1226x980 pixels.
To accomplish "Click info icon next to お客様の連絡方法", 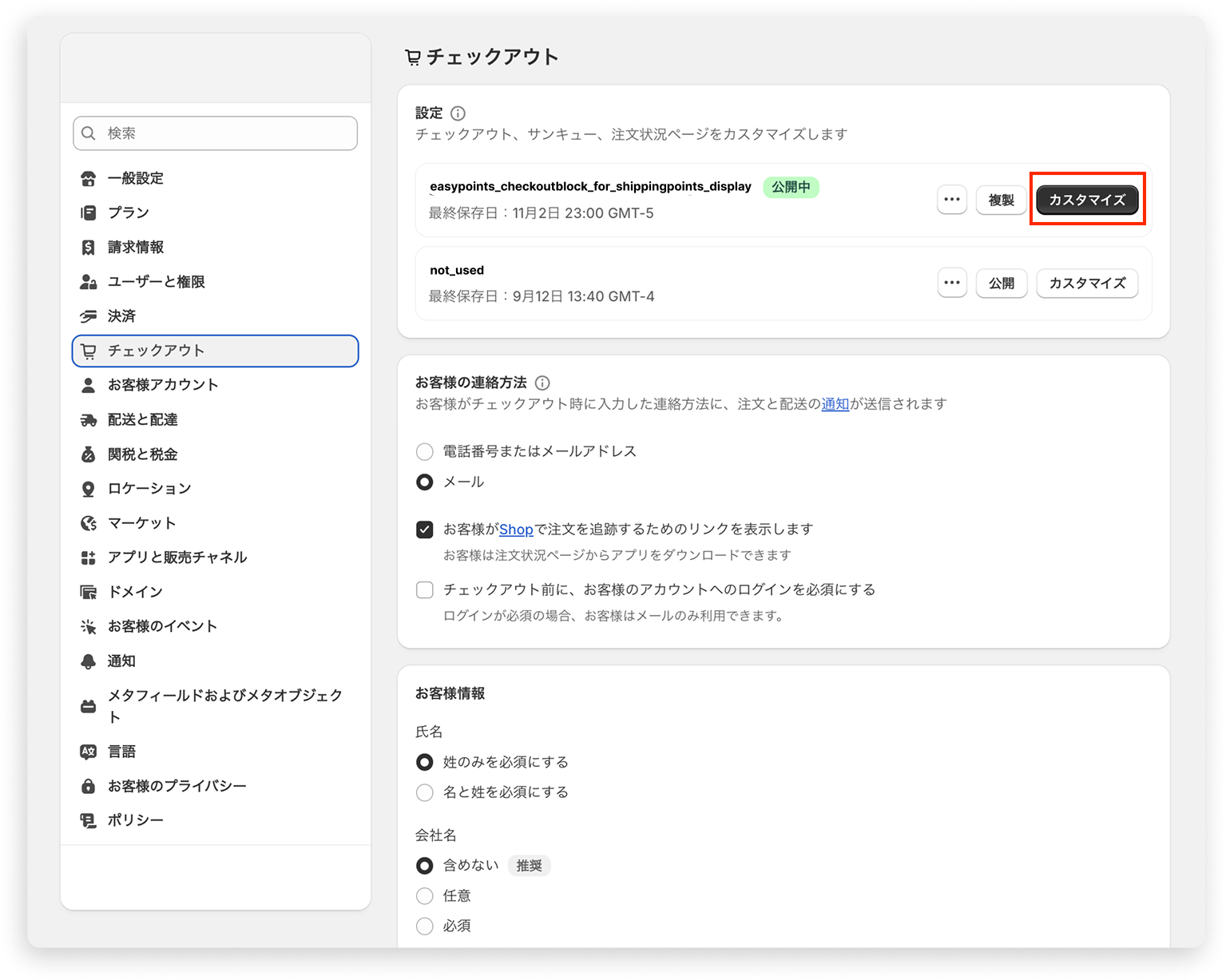I will [x=542, y=383].
